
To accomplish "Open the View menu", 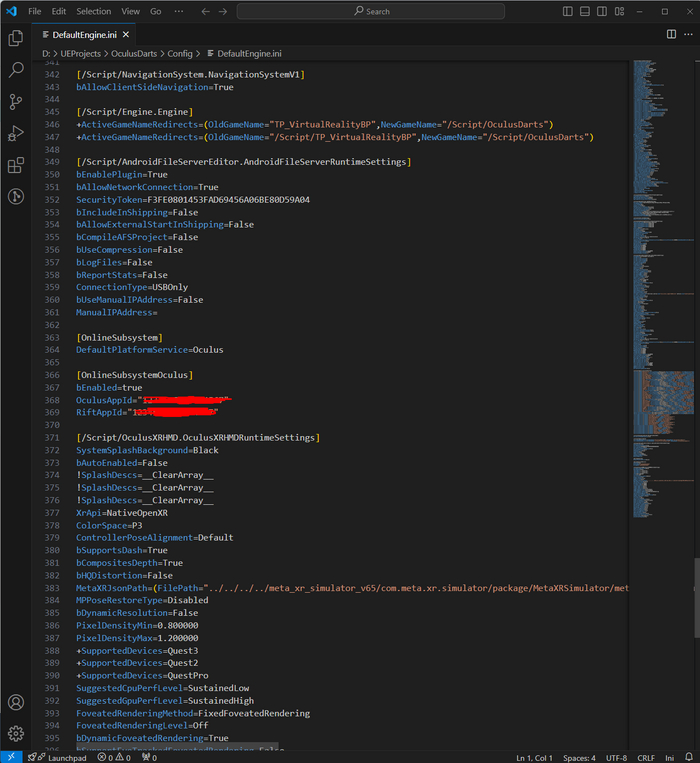I will pyautogui.click(x=130, y=11).
